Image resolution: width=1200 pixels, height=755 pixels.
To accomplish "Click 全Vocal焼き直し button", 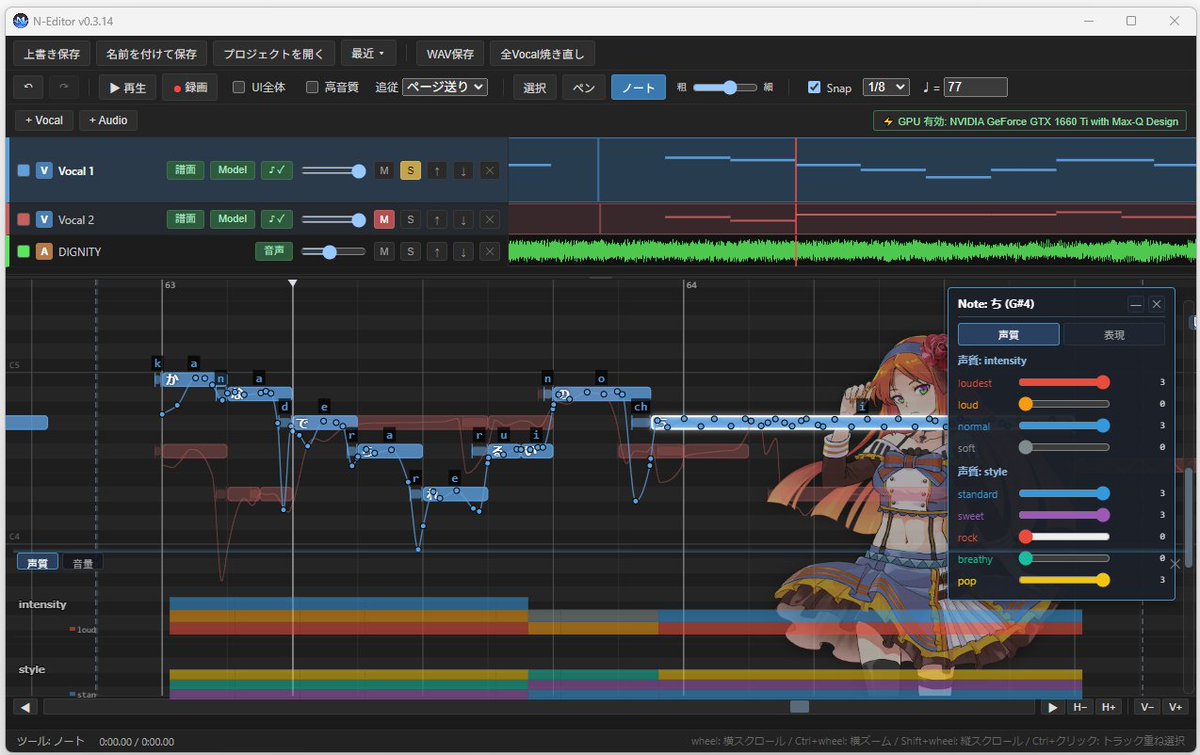I will pos(543,53).
